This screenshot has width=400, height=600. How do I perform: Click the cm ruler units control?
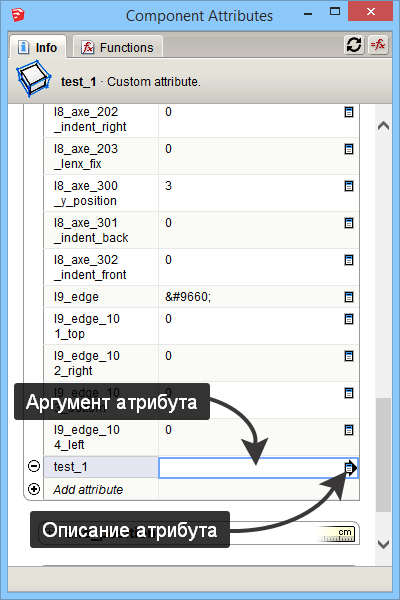coord(337,533)
